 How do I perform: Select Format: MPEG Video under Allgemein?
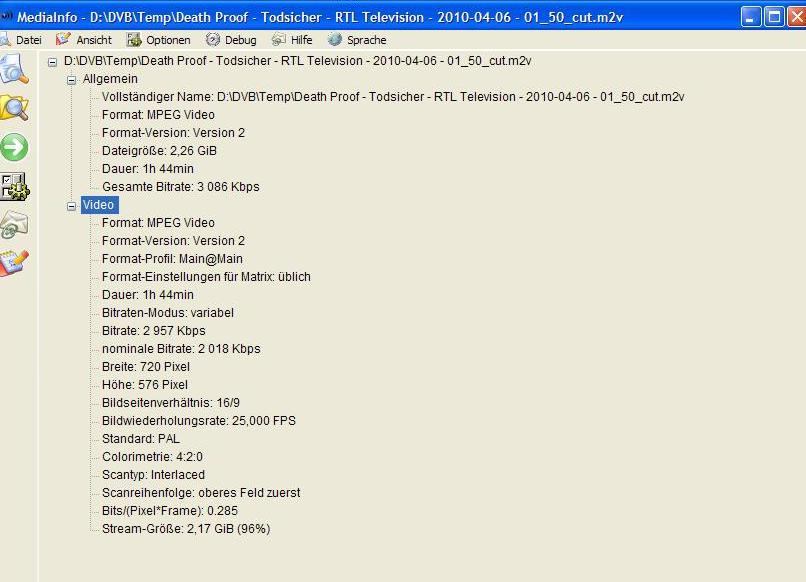coord(158,115)
